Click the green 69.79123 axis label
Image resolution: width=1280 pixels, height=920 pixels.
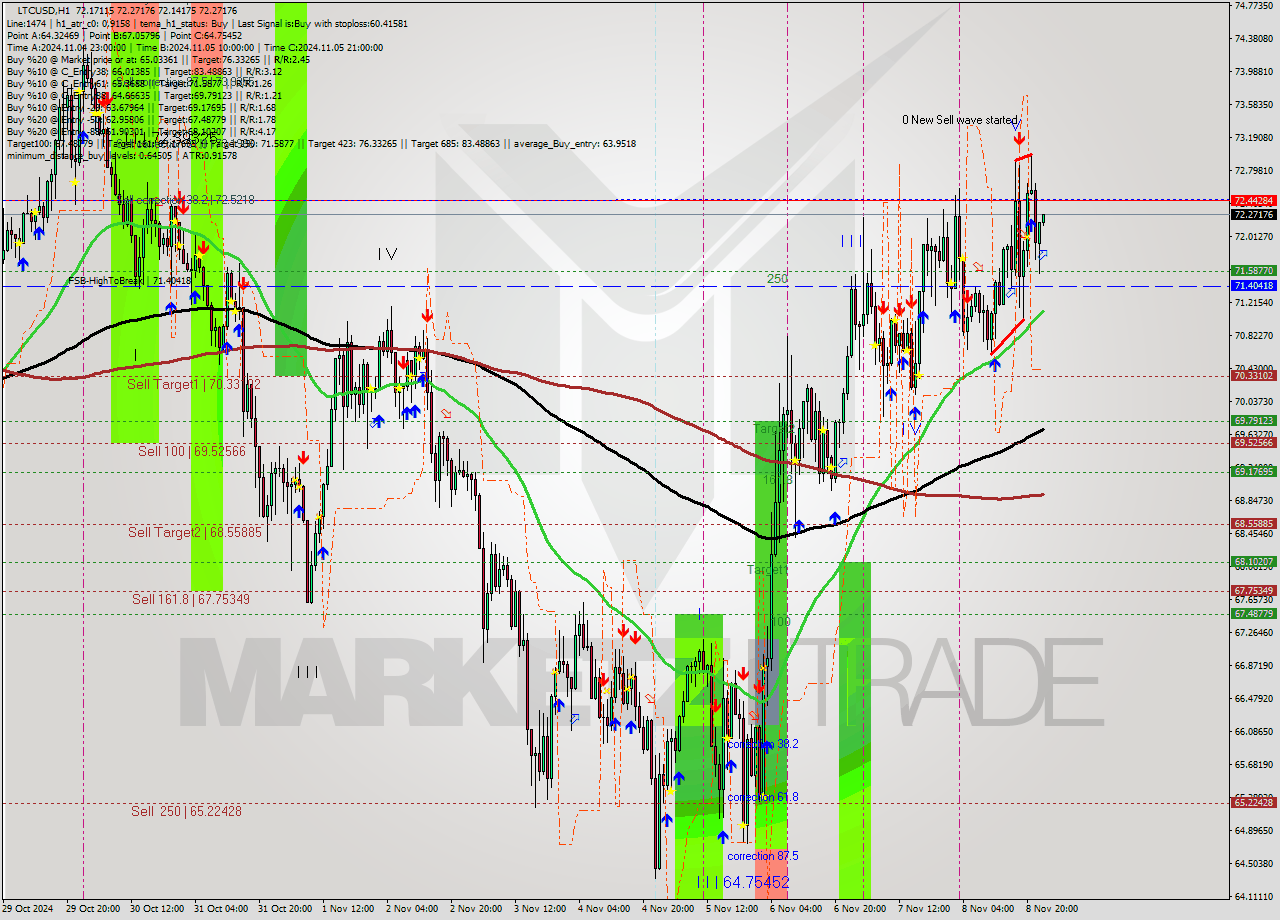(x=1253, y=421)
